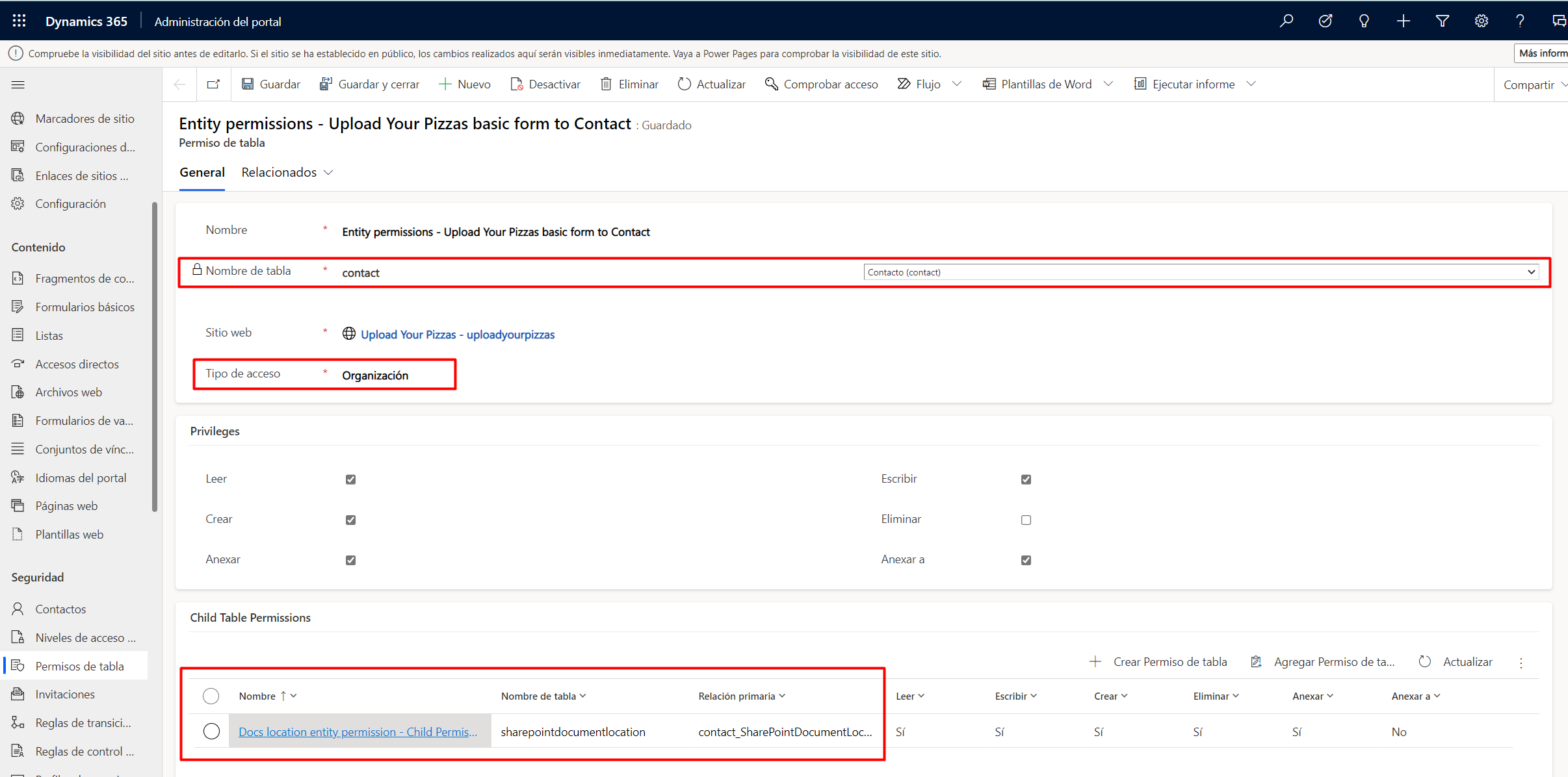Screen dimensions: 1568x777
Task: Click Desactivar in command bar
Action: coord(545,84)
